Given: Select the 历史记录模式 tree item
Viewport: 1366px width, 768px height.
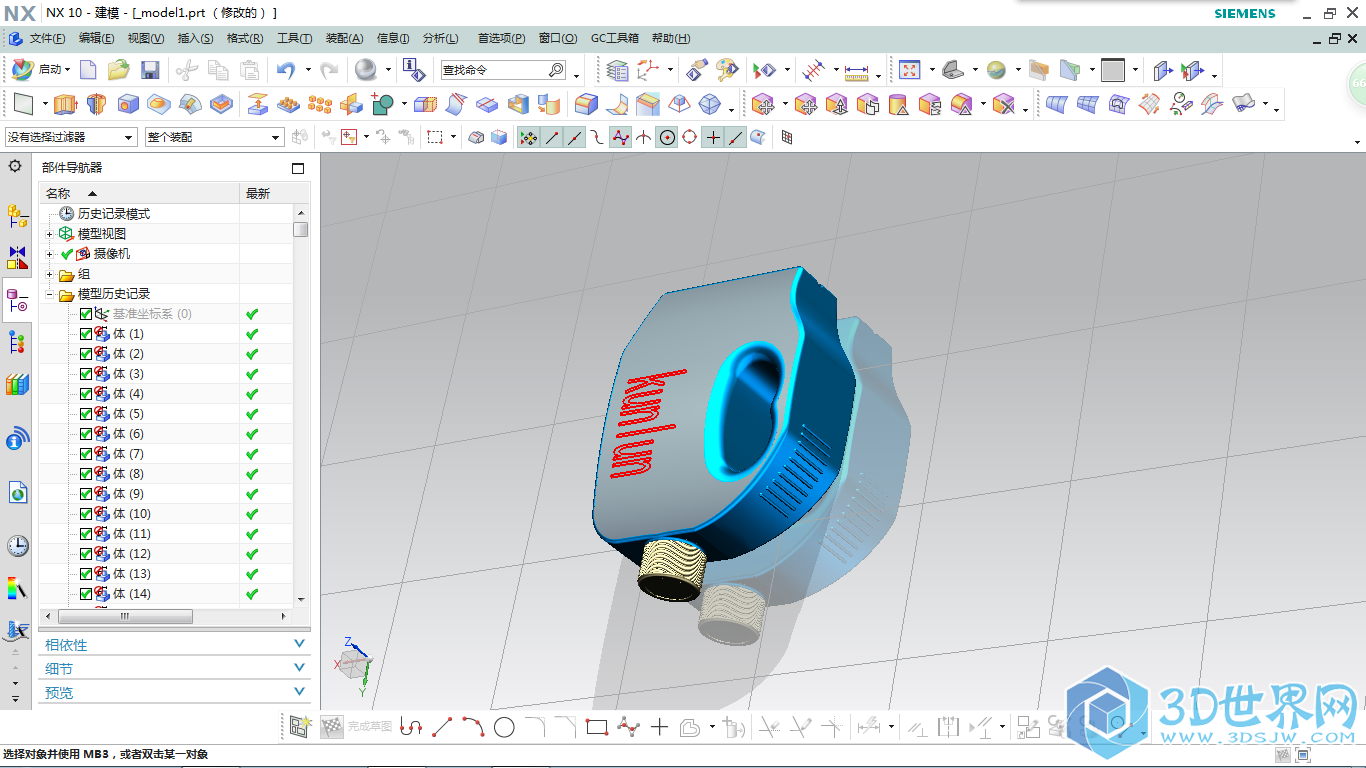Looking at the screenshot, I should [114, 214].
